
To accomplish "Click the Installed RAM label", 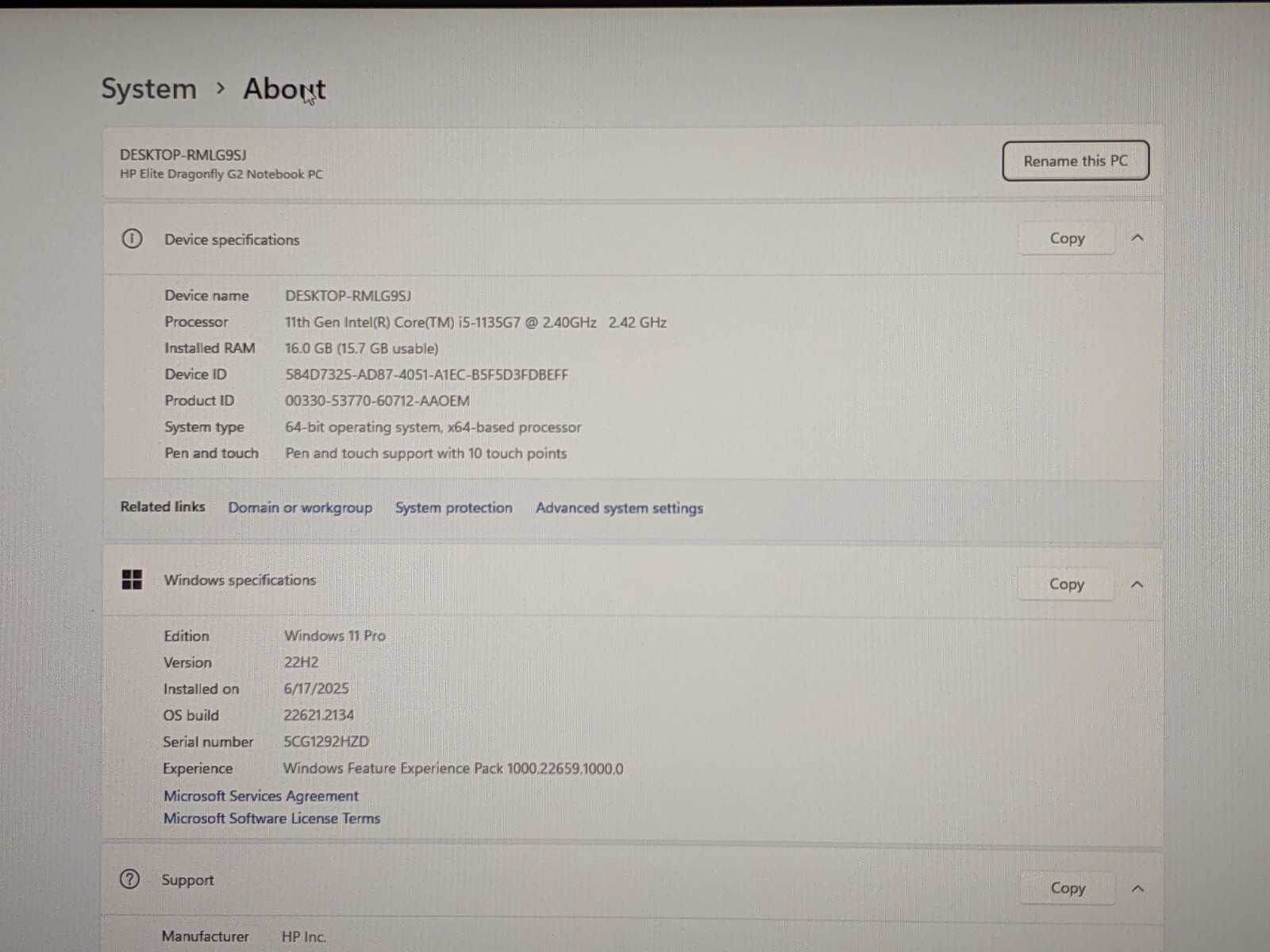I will (210, 347).
